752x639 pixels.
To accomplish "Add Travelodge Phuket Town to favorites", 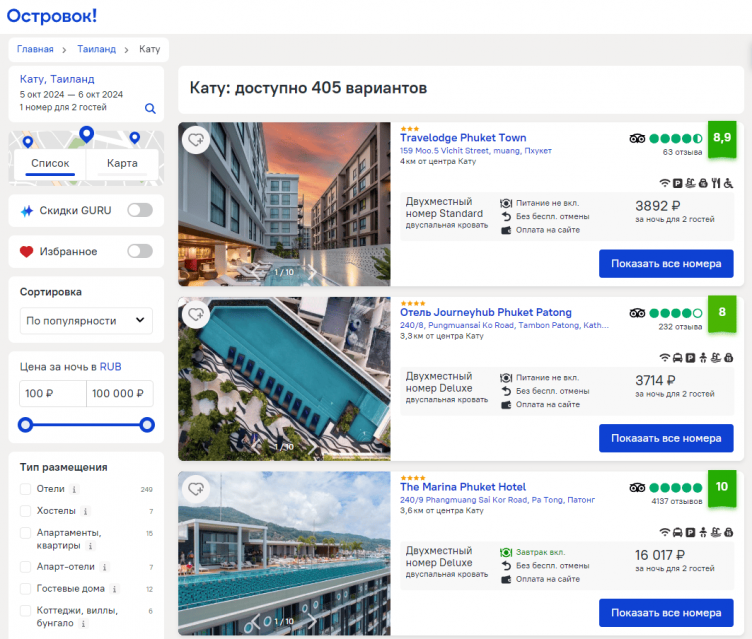I will pos(196,140).
